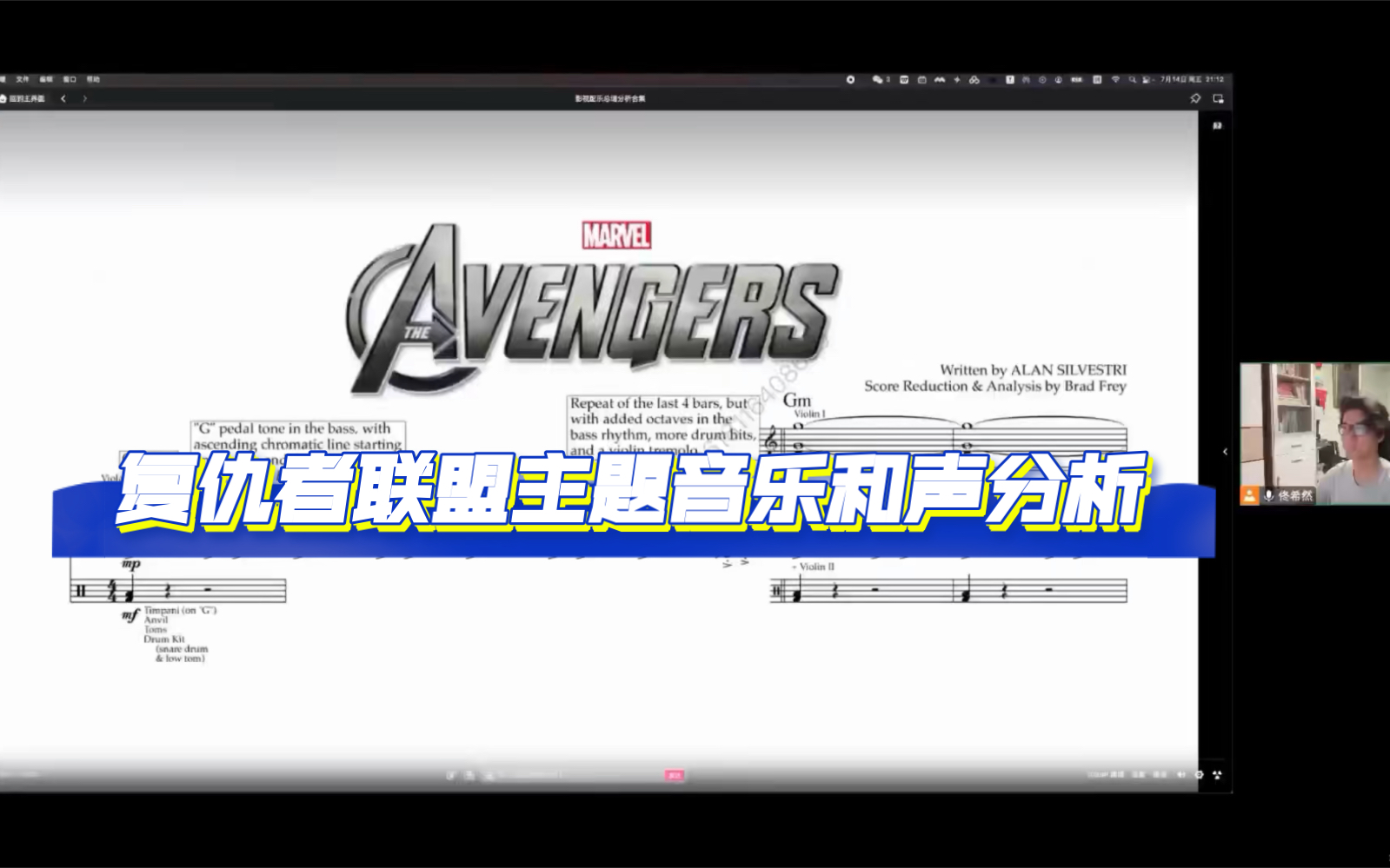
Task: Click the window title 影视配乐总谱分析合集
Action: [x=610, y=98]
